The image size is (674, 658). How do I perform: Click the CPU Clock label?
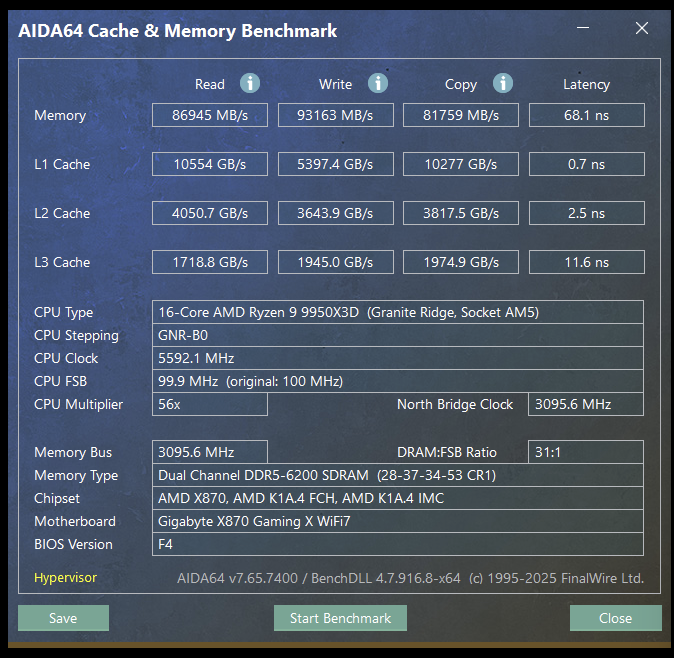(x=66, y=358)
